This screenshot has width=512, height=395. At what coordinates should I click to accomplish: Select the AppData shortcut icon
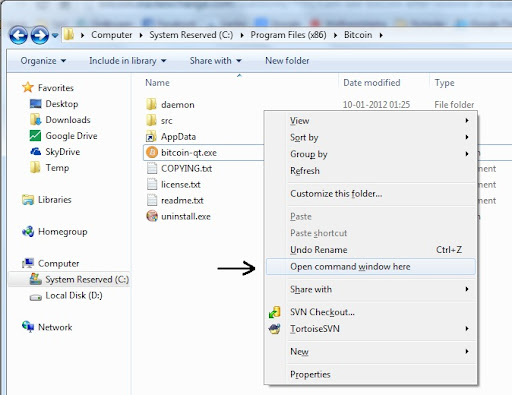point(151,136)
